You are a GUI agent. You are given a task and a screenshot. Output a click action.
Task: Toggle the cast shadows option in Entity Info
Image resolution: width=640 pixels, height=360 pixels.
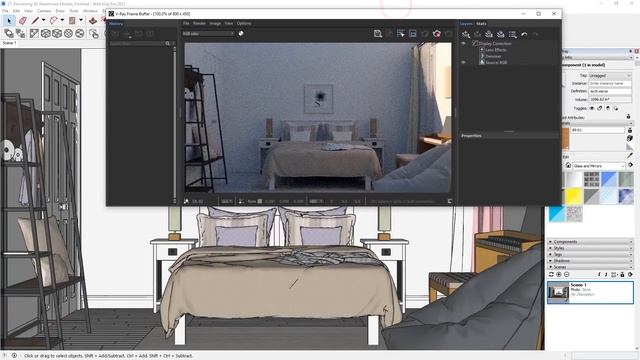pyautogui.click(x=616, y=108)
